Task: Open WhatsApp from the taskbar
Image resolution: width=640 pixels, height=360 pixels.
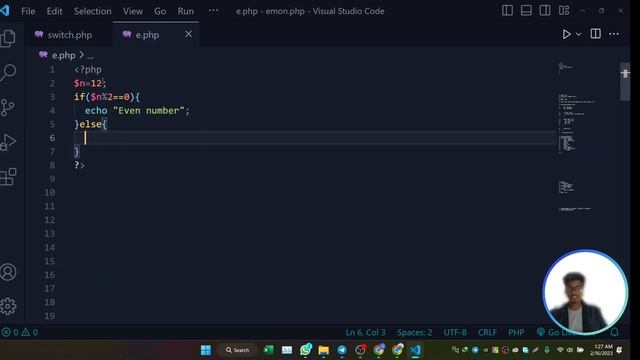Action: click(306, 350)
